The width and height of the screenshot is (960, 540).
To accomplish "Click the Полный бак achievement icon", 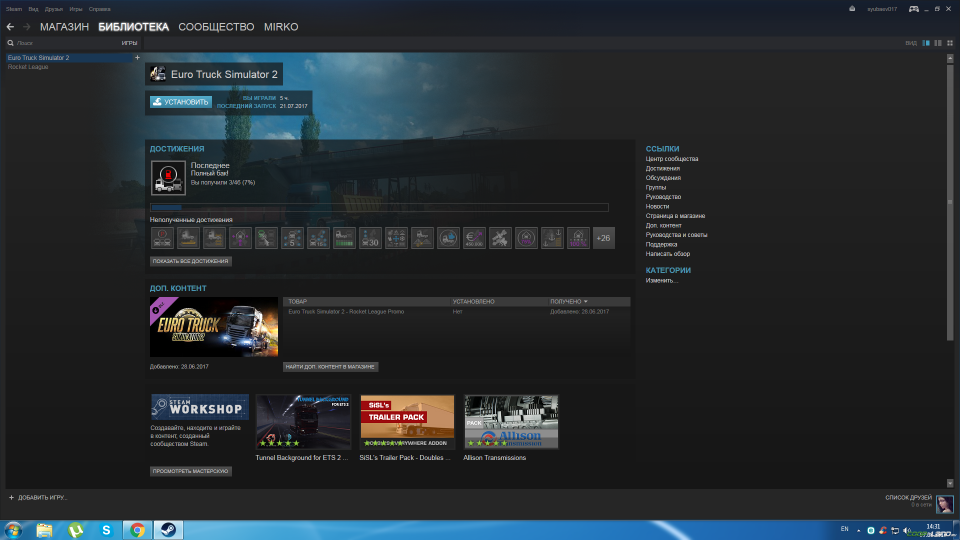I will 168,178.
